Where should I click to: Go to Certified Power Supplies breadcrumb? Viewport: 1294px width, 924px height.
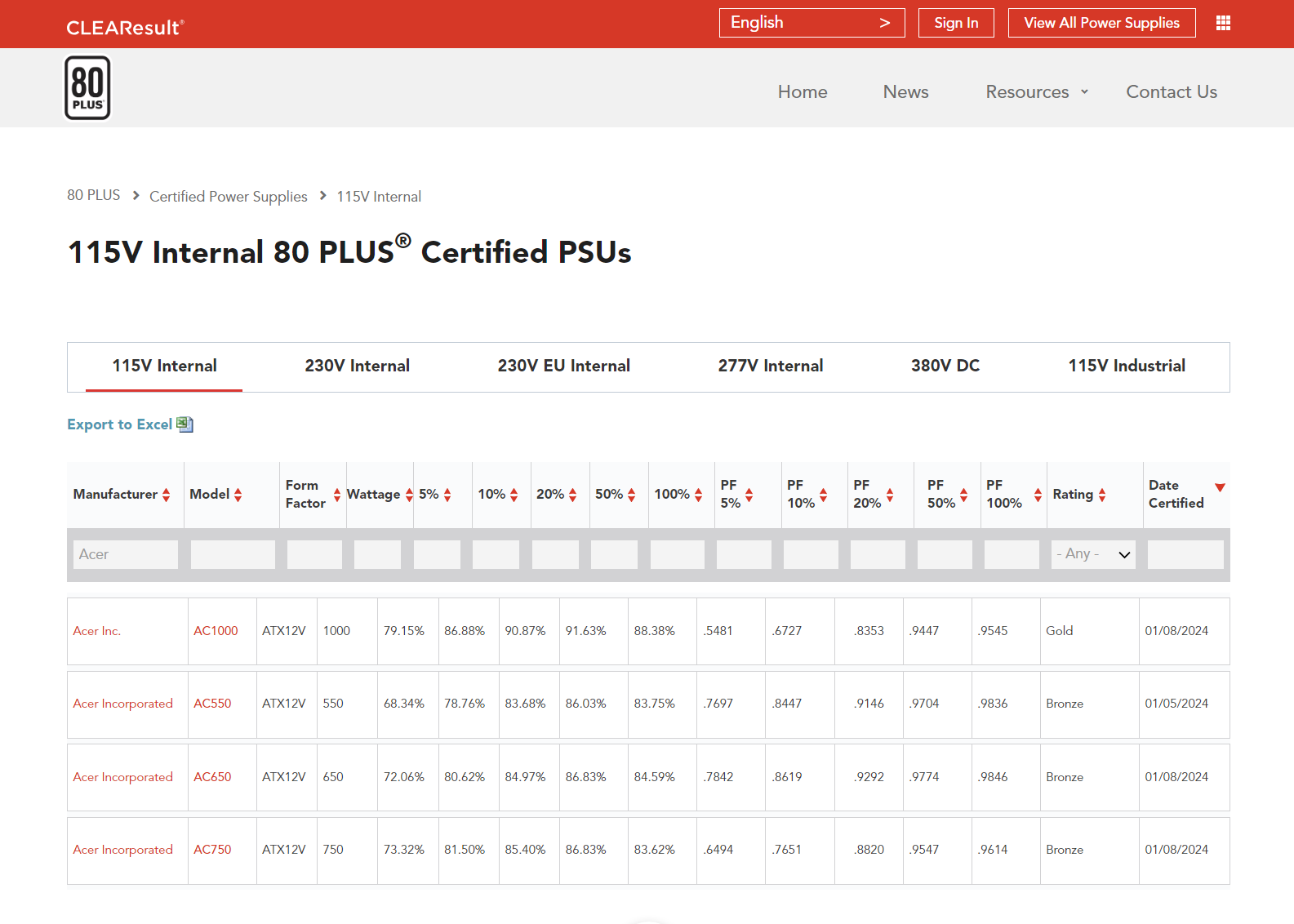228,197
